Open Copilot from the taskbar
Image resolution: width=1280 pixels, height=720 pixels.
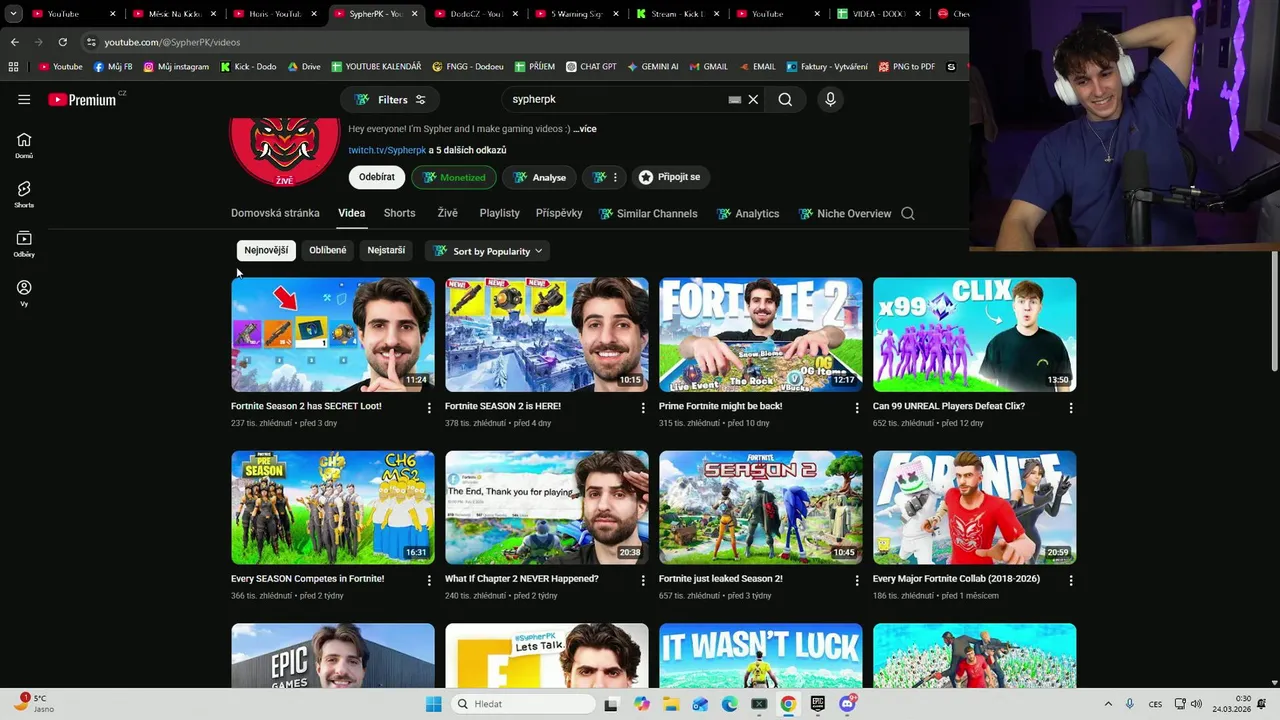pyautogui.click(x=641, y=704)
